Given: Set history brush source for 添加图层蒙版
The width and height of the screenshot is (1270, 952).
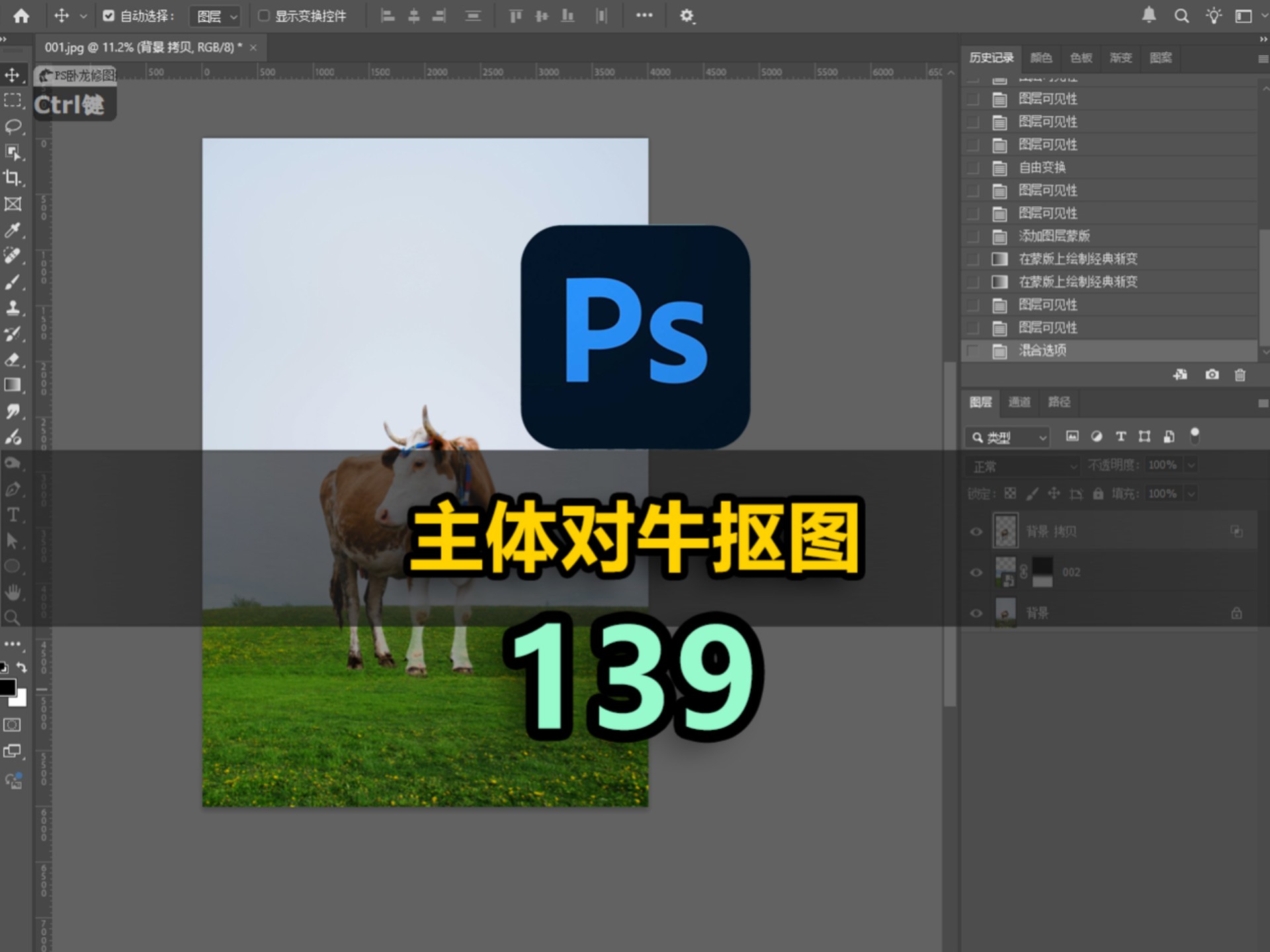Looking at the screenshot, I should pyautogui.click(x=972, y=237).
